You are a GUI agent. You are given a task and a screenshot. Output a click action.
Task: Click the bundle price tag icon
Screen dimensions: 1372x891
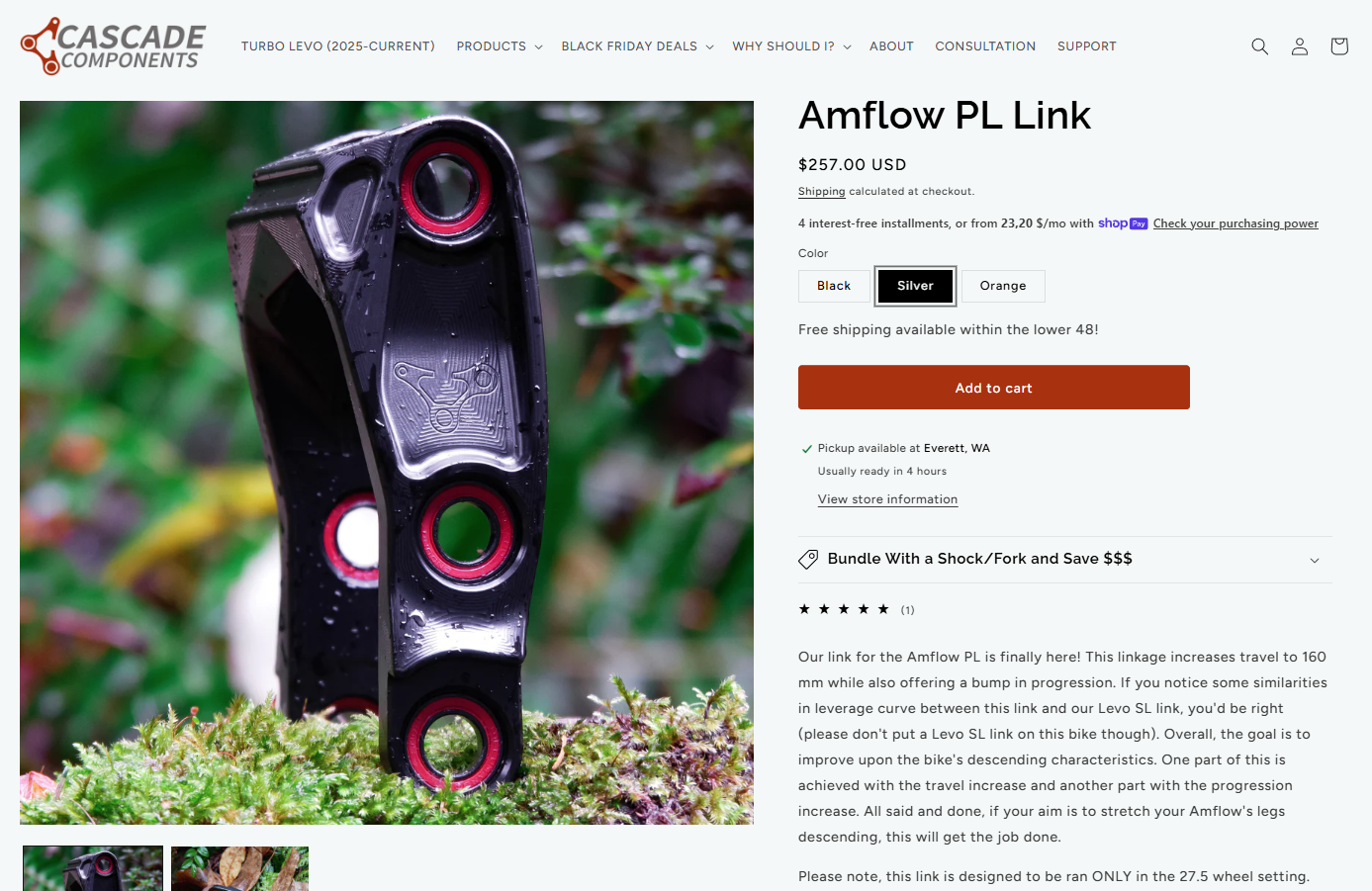(808, 560)
